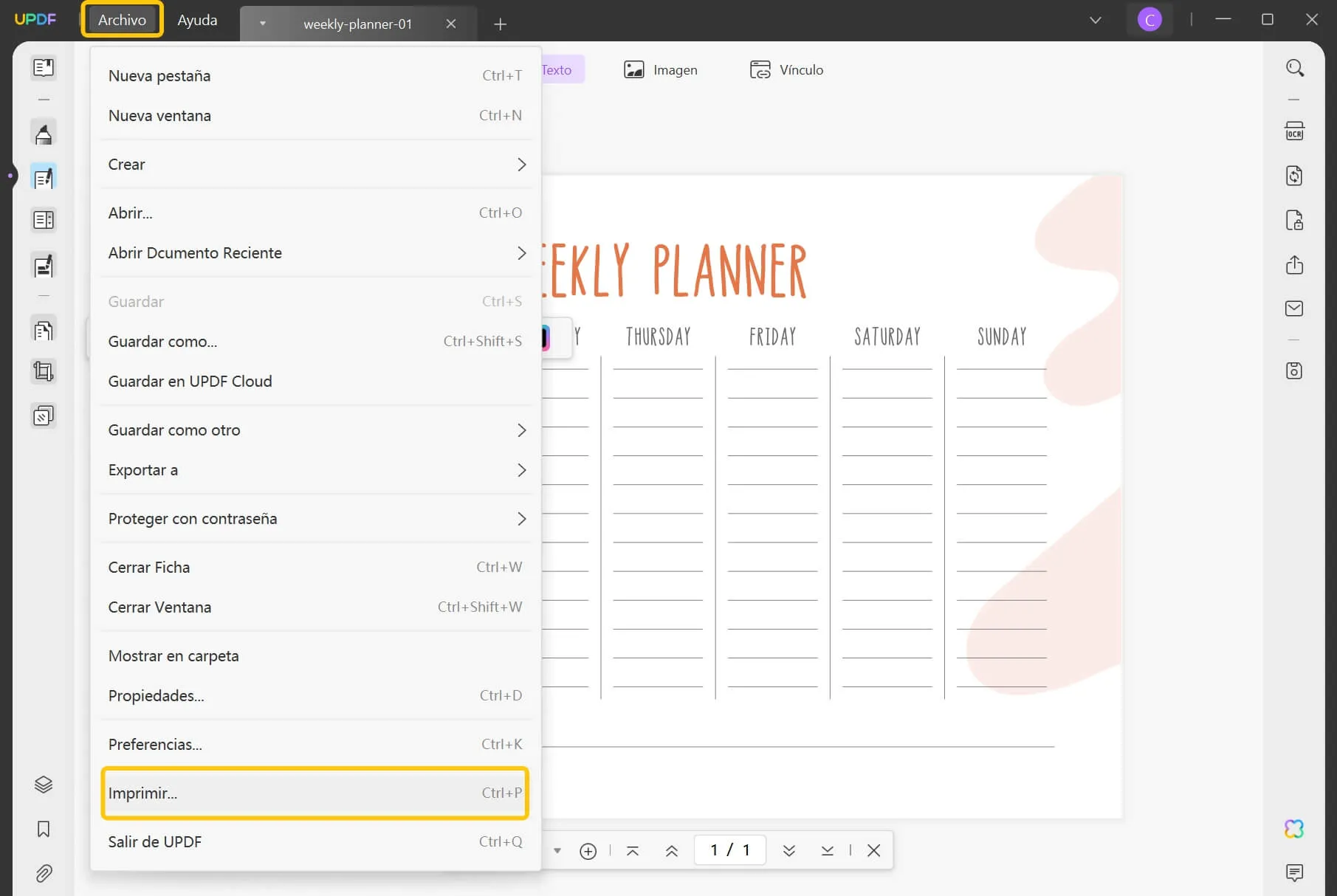The width and height of the screenshot is (1337, 896).
Task: Show the Bookmarks panel icon
Action: 44,829
